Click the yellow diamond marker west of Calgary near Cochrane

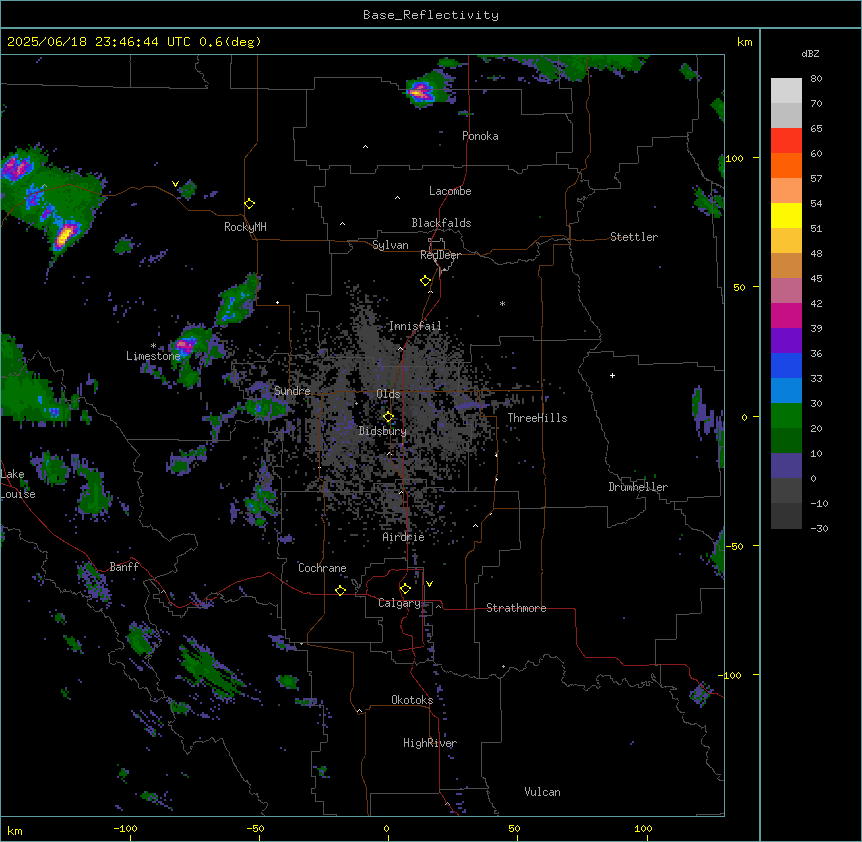tap(340, 590)
